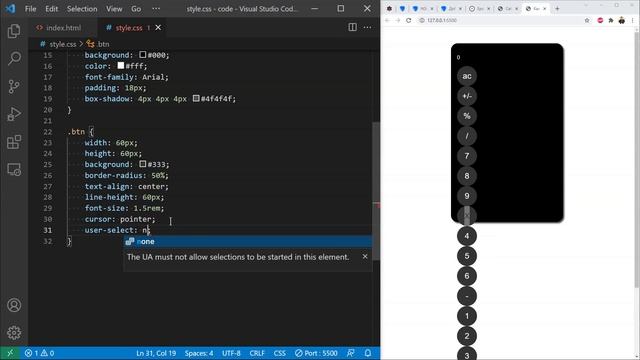Click the 8 calculator button
640x360 pixels.
pos(467,176)
